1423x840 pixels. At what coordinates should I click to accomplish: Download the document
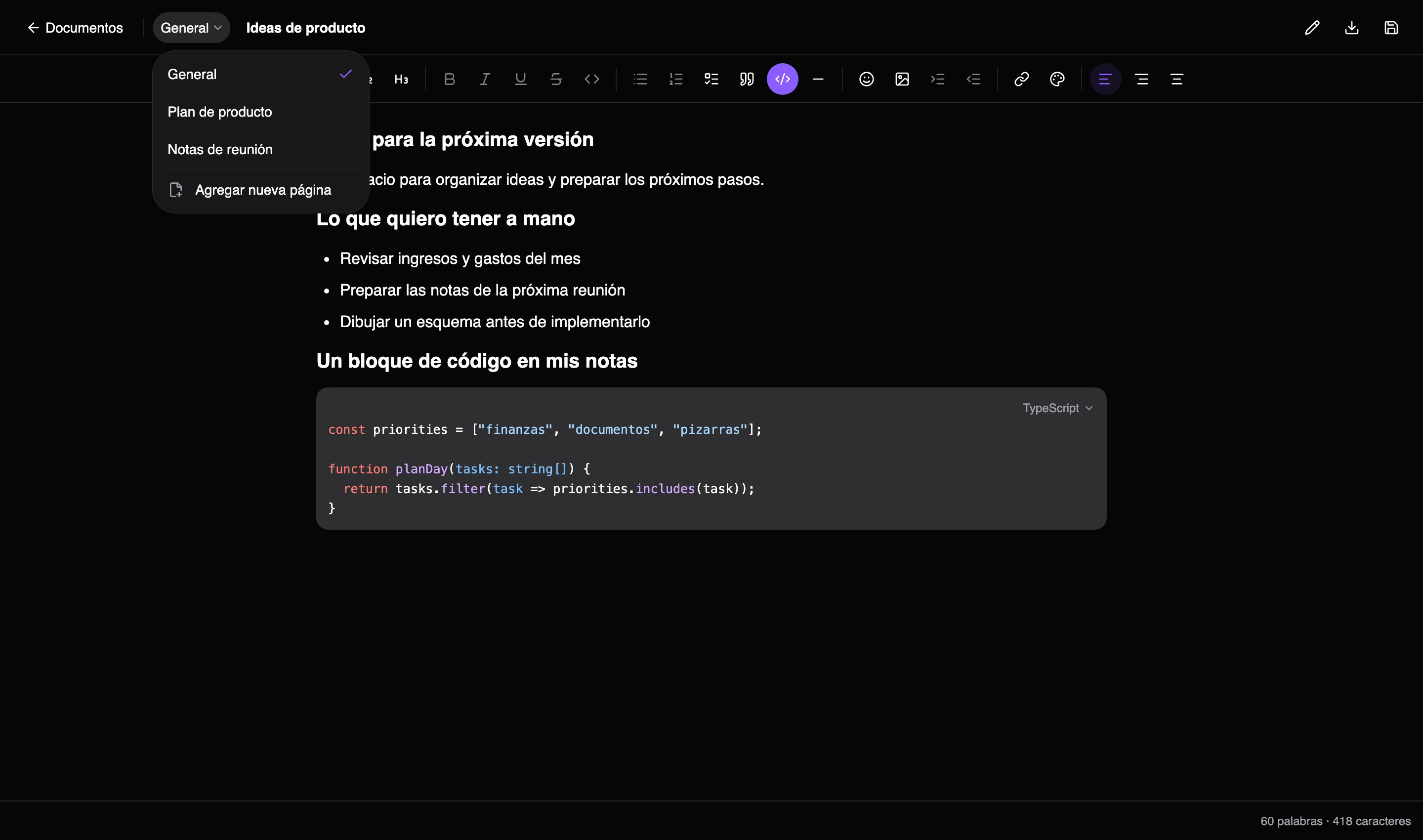point(1352,28)
